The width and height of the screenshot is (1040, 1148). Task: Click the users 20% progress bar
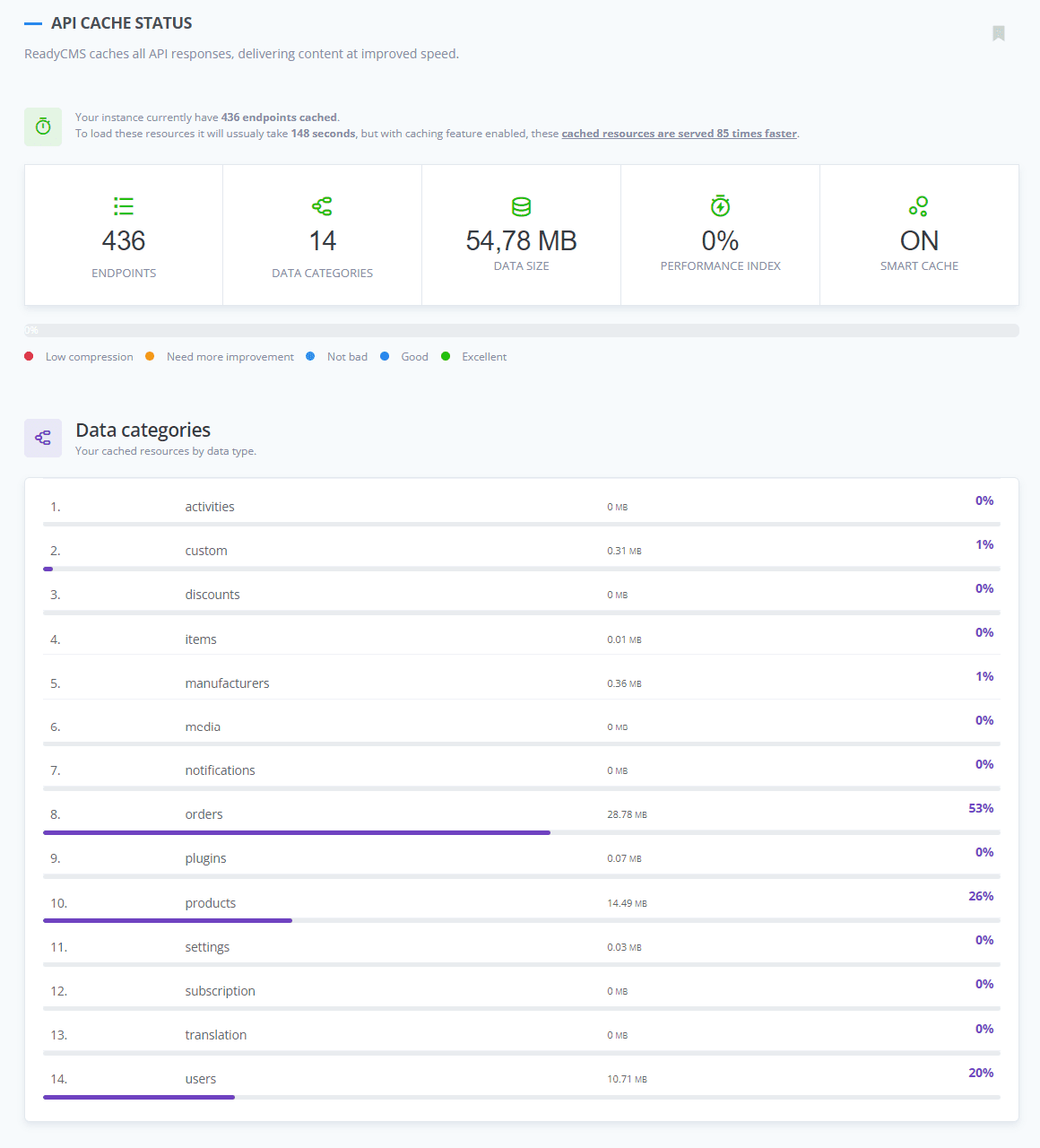522,1097
